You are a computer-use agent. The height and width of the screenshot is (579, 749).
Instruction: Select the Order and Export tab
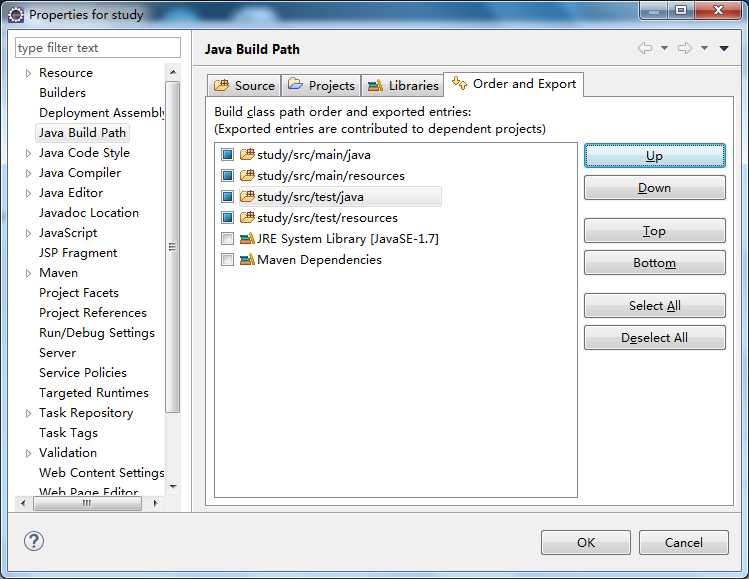[514, 84]
